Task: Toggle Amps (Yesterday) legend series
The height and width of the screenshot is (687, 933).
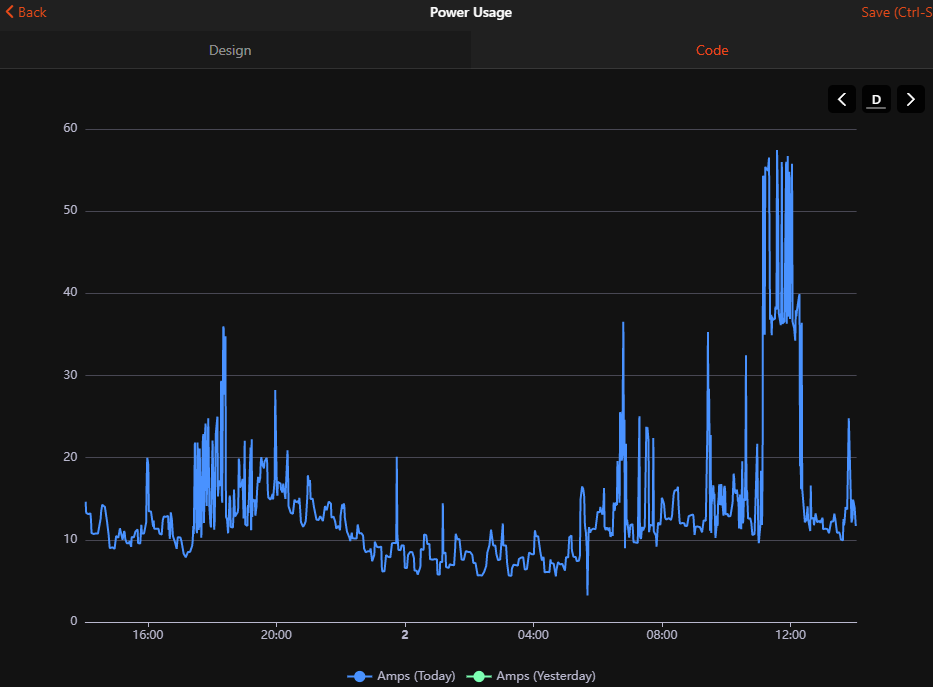Action: coord(531,676)
